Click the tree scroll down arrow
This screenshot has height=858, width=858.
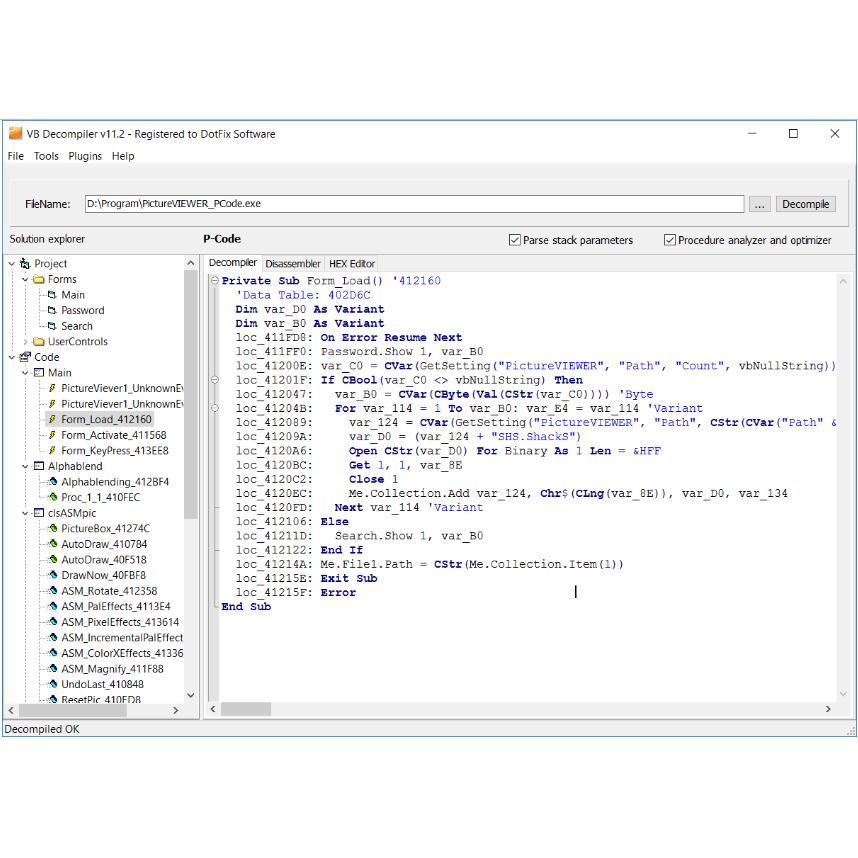[x=190, y=695]
